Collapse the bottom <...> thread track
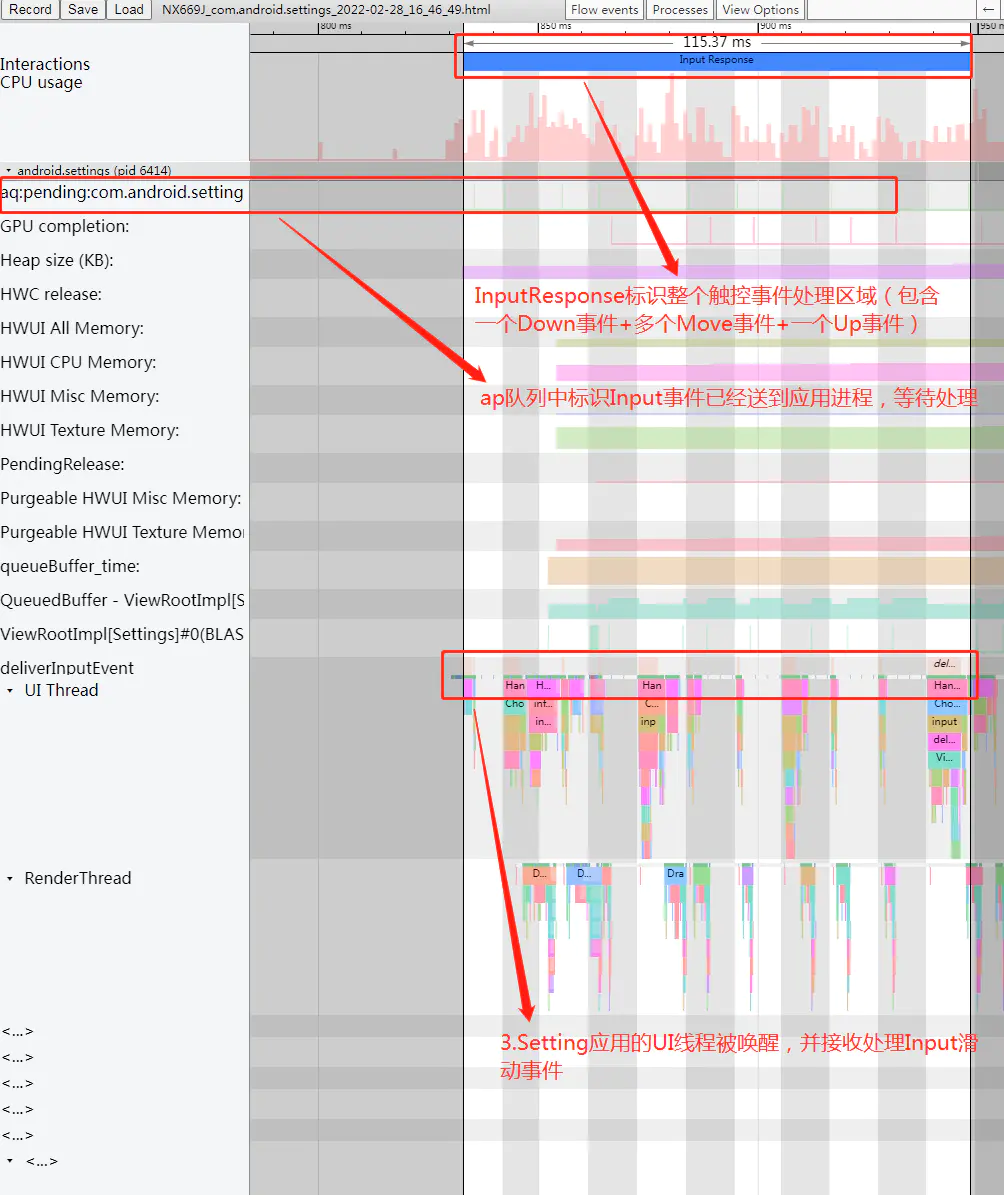1004x1195 pixels. 10,1161
